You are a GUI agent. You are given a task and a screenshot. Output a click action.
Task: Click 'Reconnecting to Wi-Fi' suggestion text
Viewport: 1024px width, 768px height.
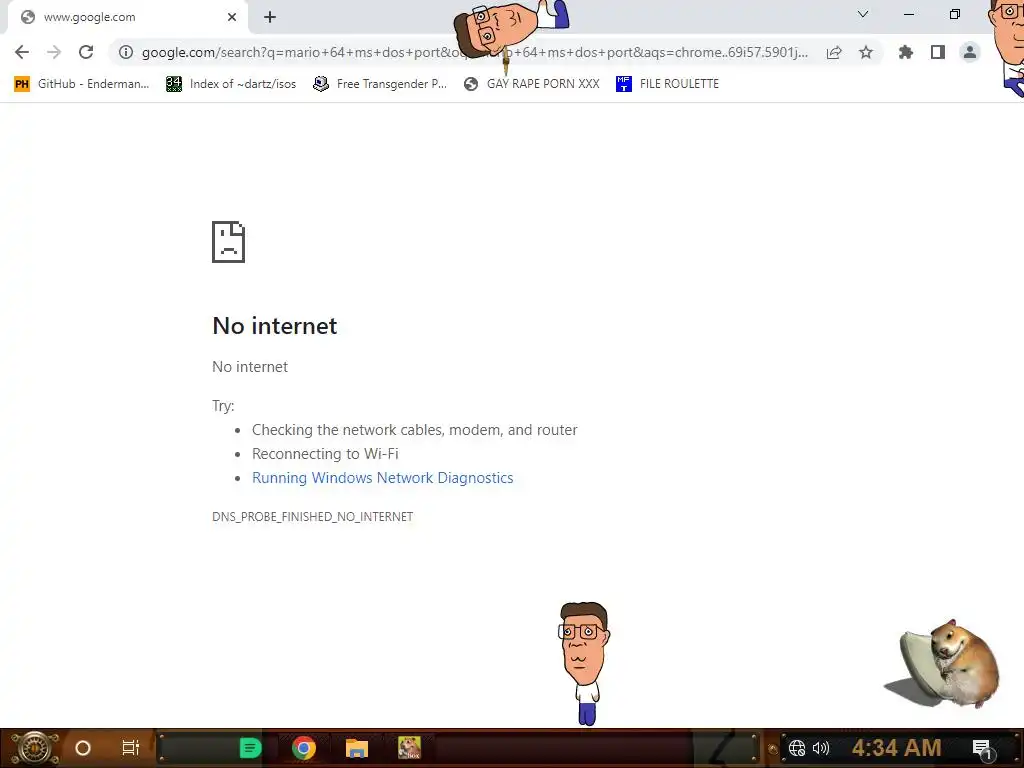tap(325, 454)
